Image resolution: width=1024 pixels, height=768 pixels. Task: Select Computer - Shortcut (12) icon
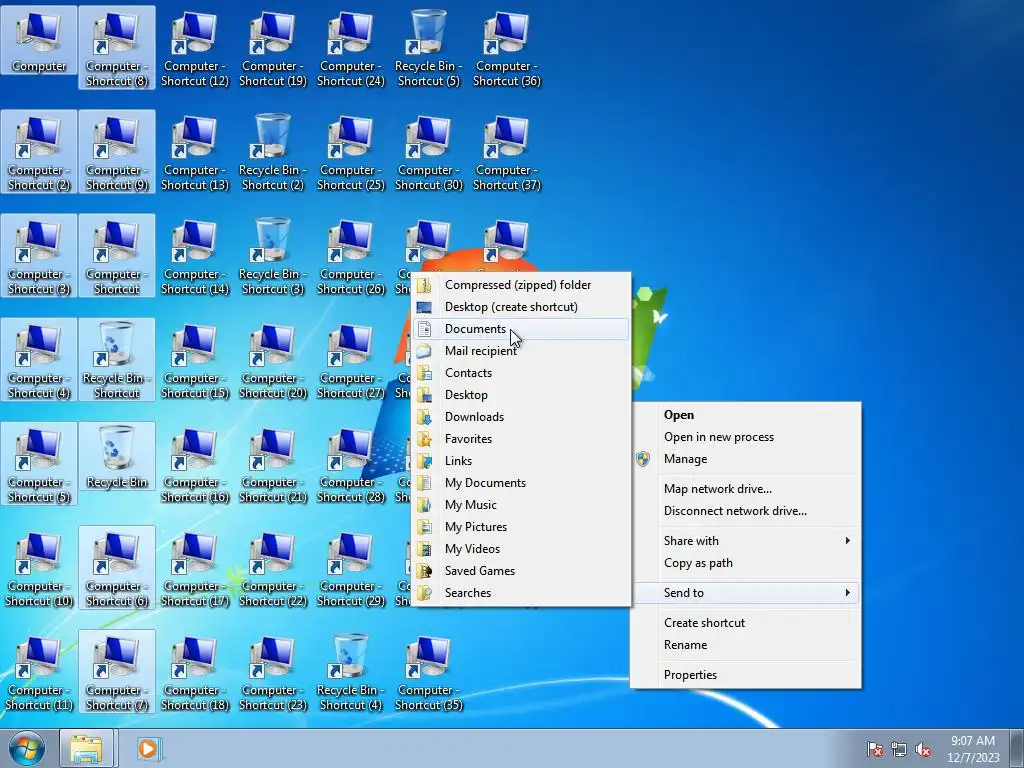(195, 48)
